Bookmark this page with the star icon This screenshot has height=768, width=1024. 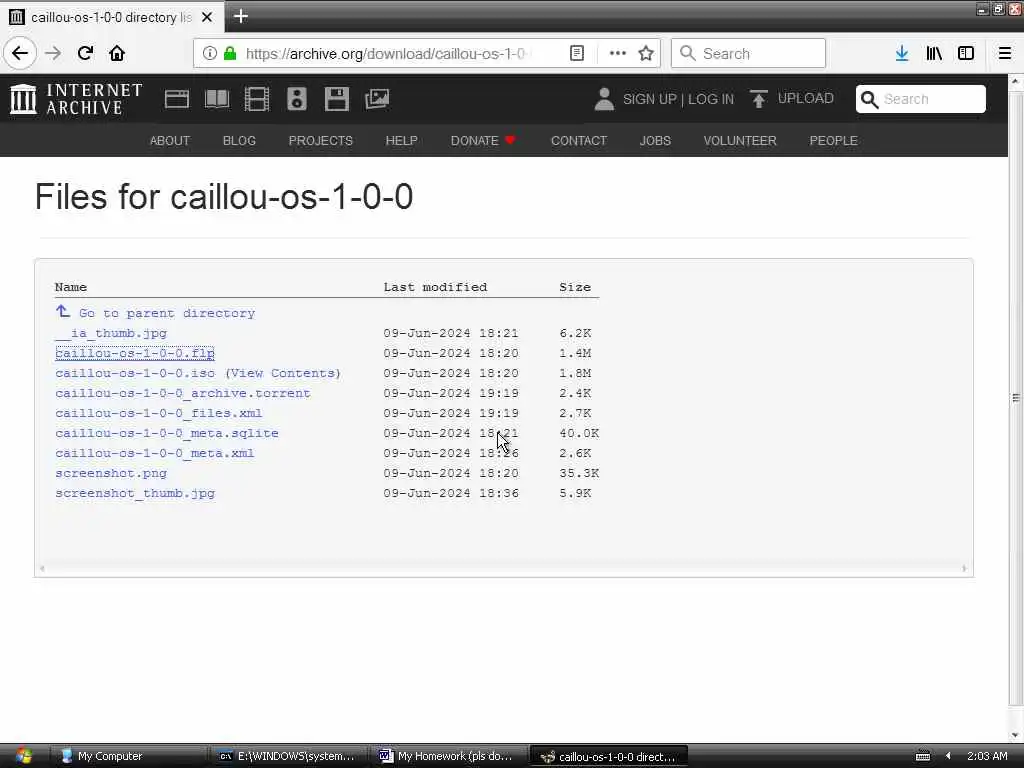pos(646,53)
